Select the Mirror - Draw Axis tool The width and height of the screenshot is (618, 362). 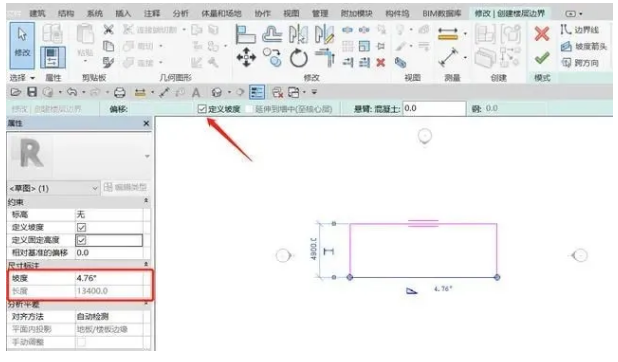(x=324, y=34)
